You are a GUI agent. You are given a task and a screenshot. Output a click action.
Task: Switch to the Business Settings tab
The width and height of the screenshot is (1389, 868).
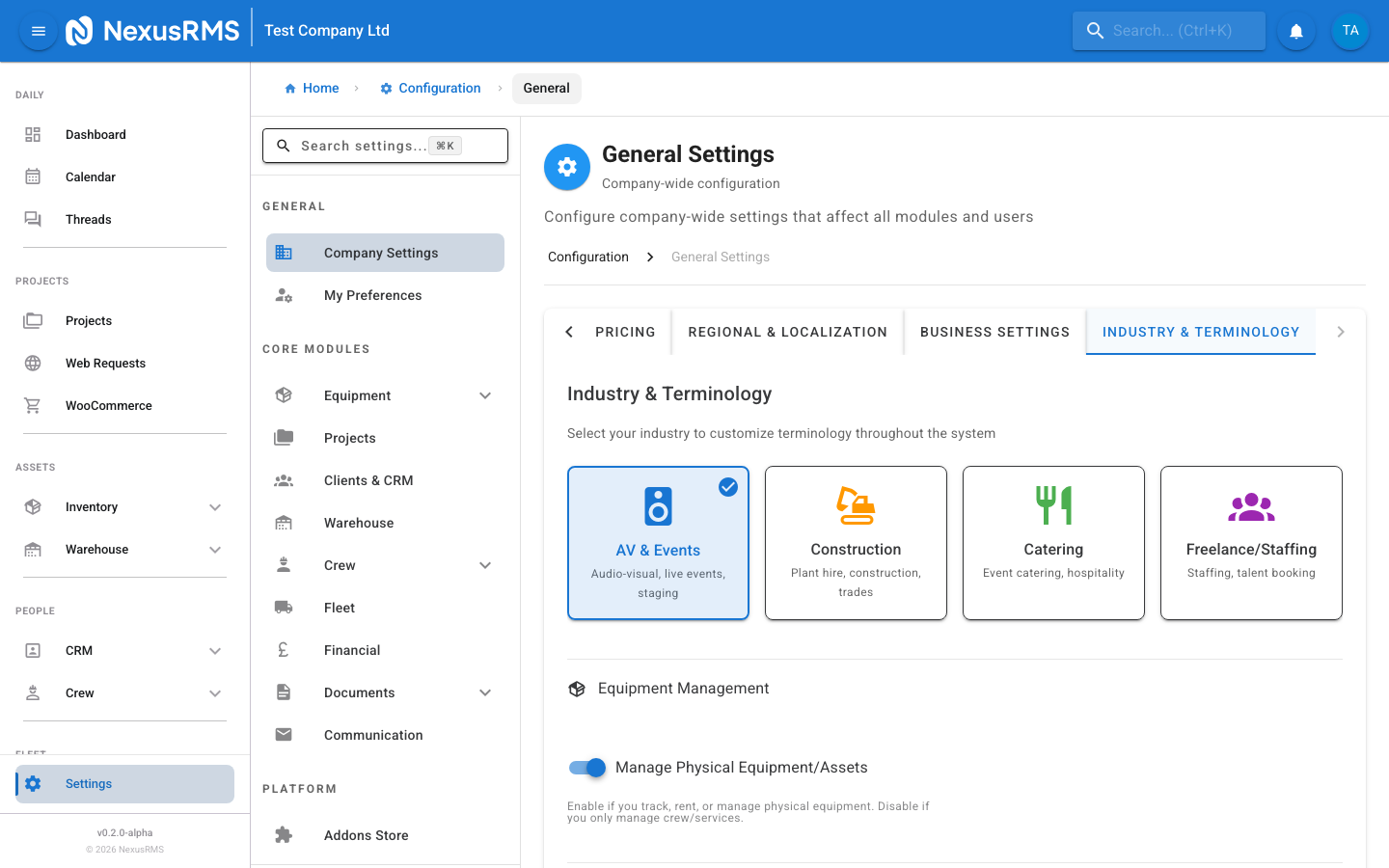(994, 331)
